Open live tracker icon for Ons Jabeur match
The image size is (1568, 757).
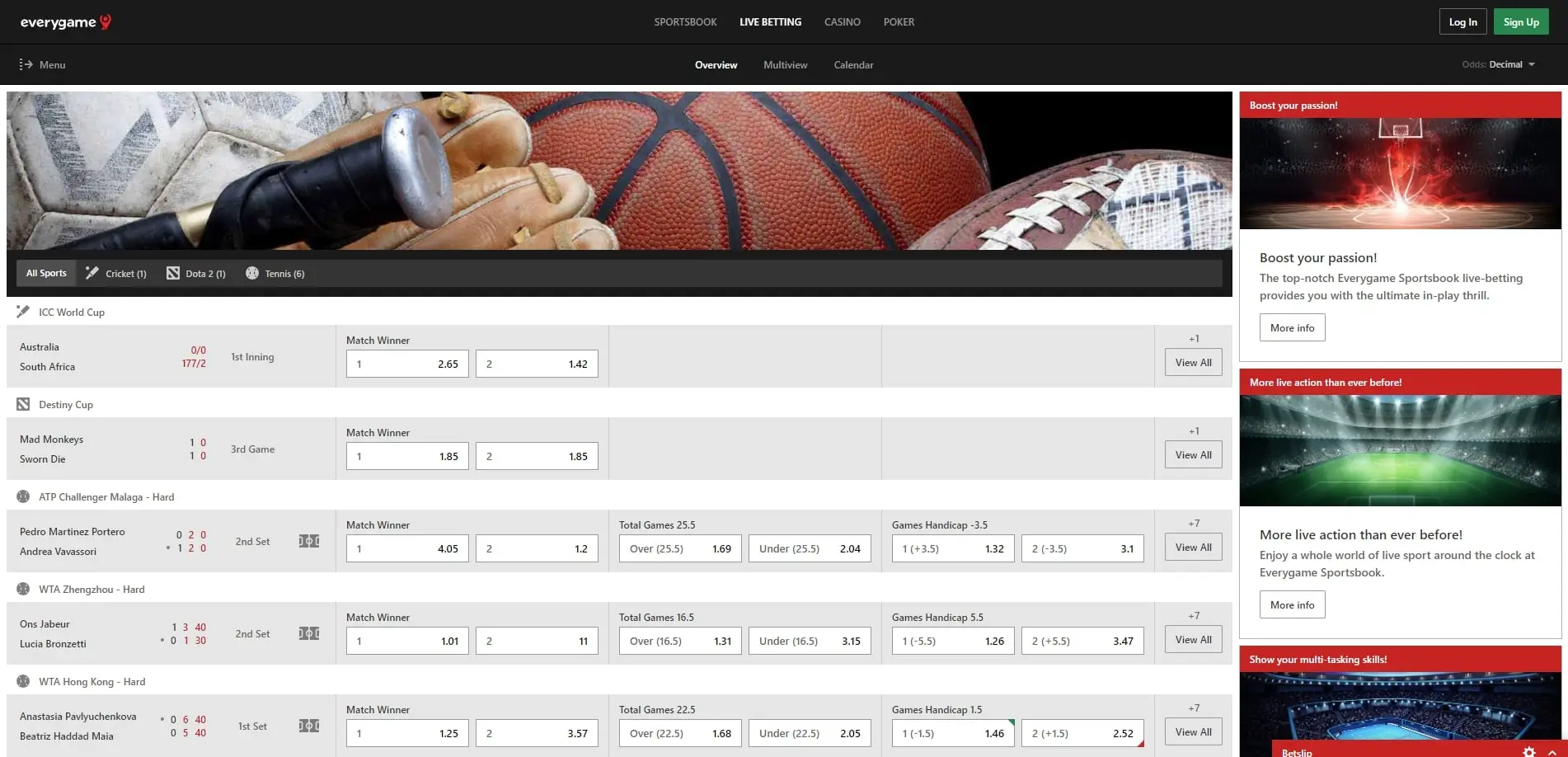(x=309, y=633)
